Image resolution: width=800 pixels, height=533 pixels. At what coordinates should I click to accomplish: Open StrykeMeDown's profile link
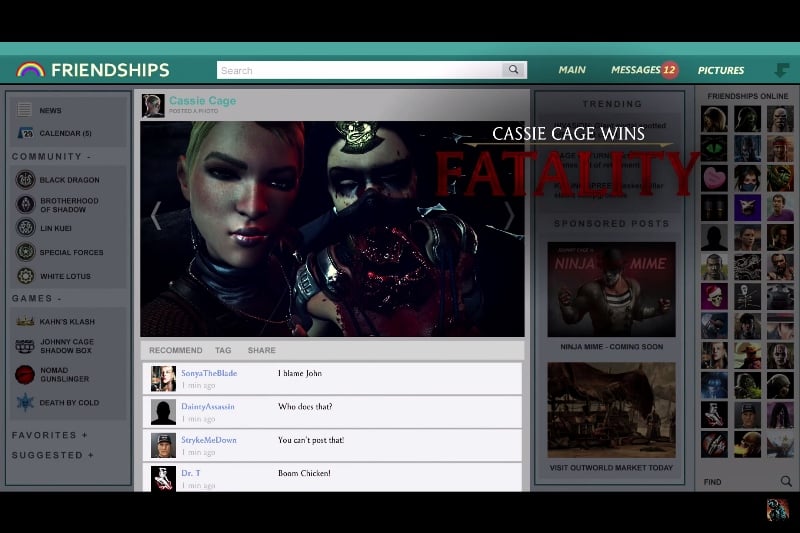[x=209, y=440]
